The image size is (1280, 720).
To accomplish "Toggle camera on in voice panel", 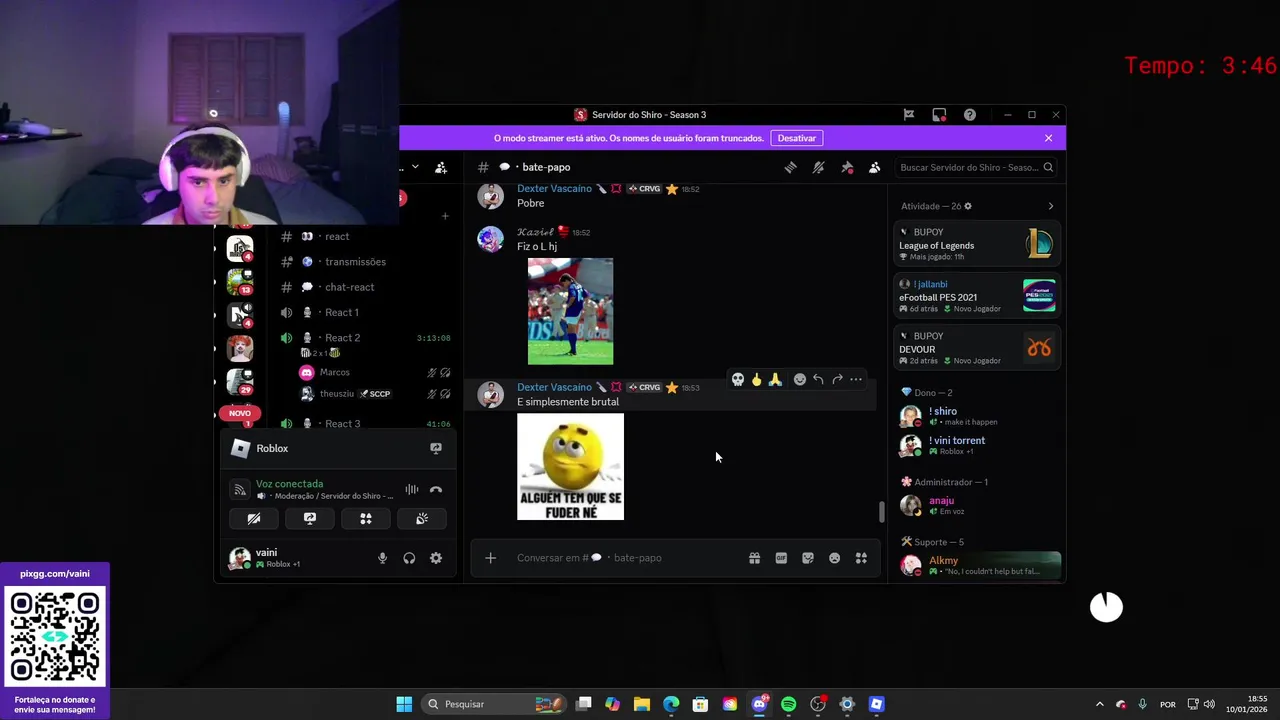I will (254, 518).
